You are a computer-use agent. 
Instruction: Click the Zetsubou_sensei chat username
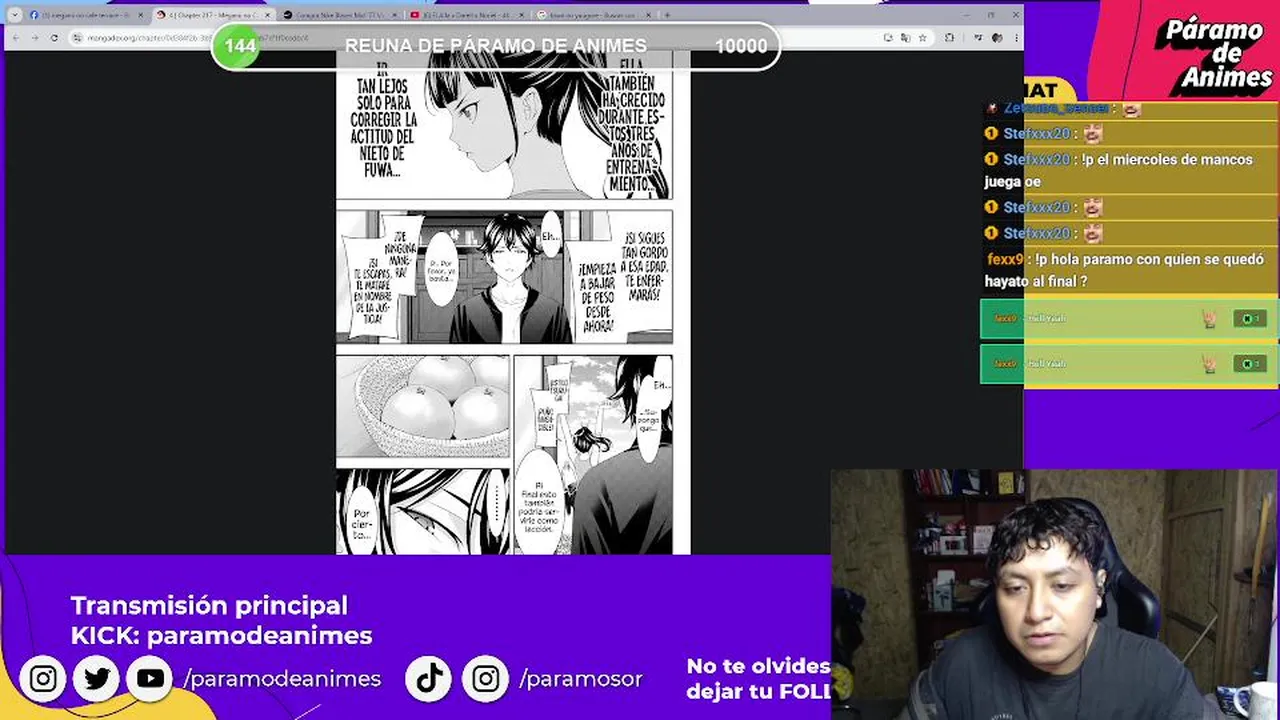click(1056, 108)
